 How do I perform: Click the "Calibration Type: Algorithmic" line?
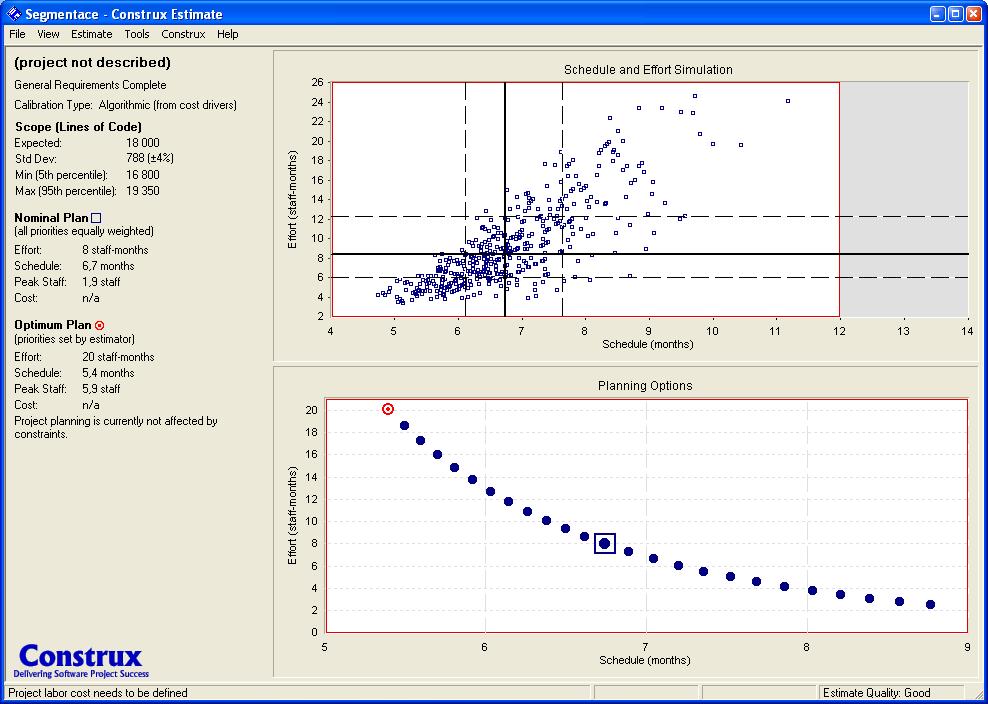click(x=125, y=105)
